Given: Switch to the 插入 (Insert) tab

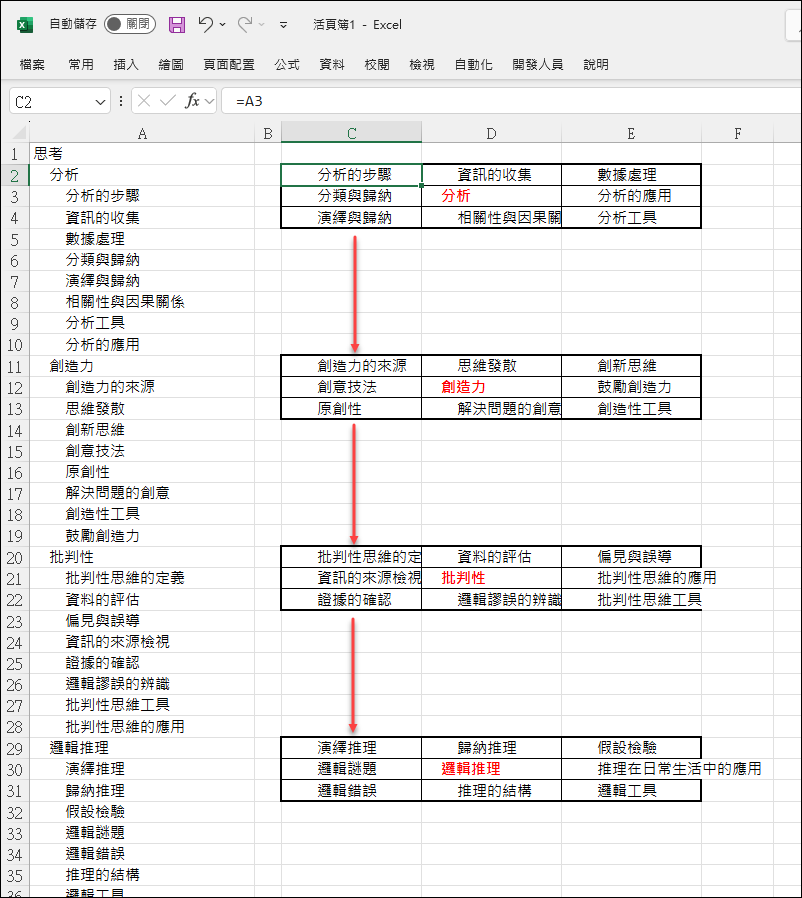Looking at the screenshot, I should click(x=126, y=65).
